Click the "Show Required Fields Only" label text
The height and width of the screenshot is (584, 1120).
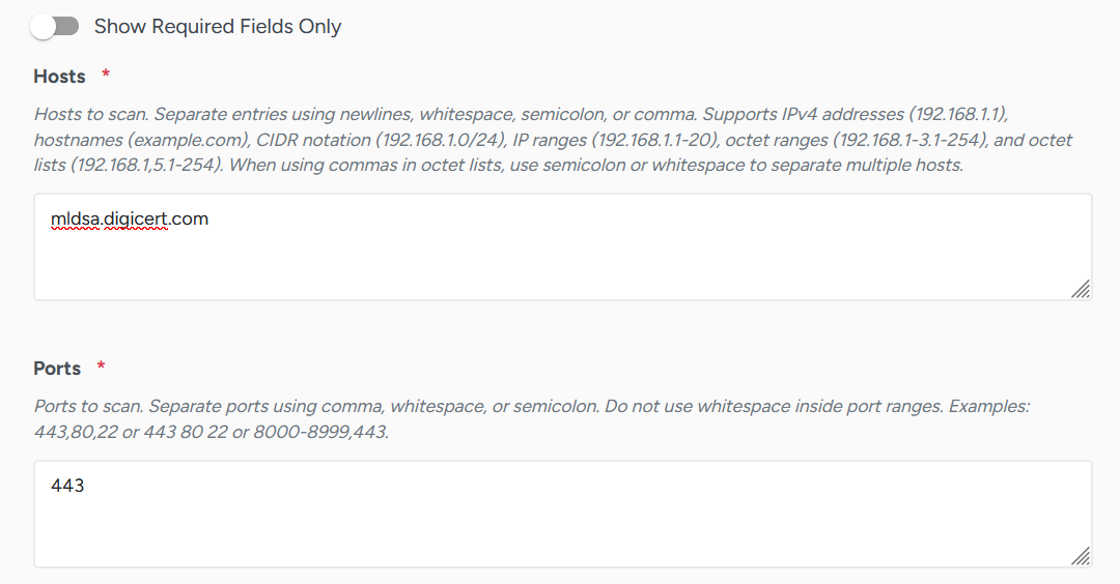click(x=218, y=27)
